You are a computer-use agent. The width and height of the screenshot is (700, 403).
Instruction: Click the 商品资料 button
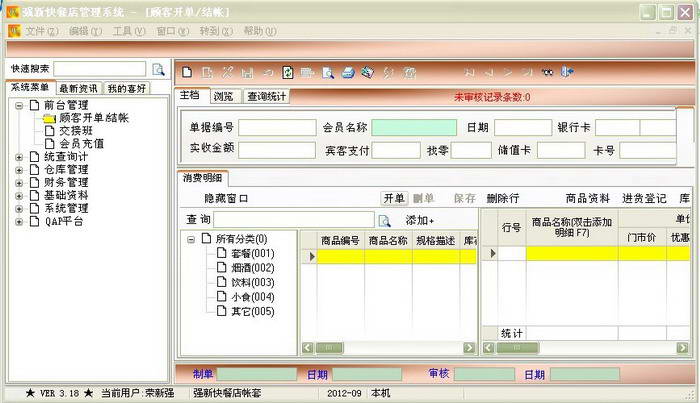(588, 198)
